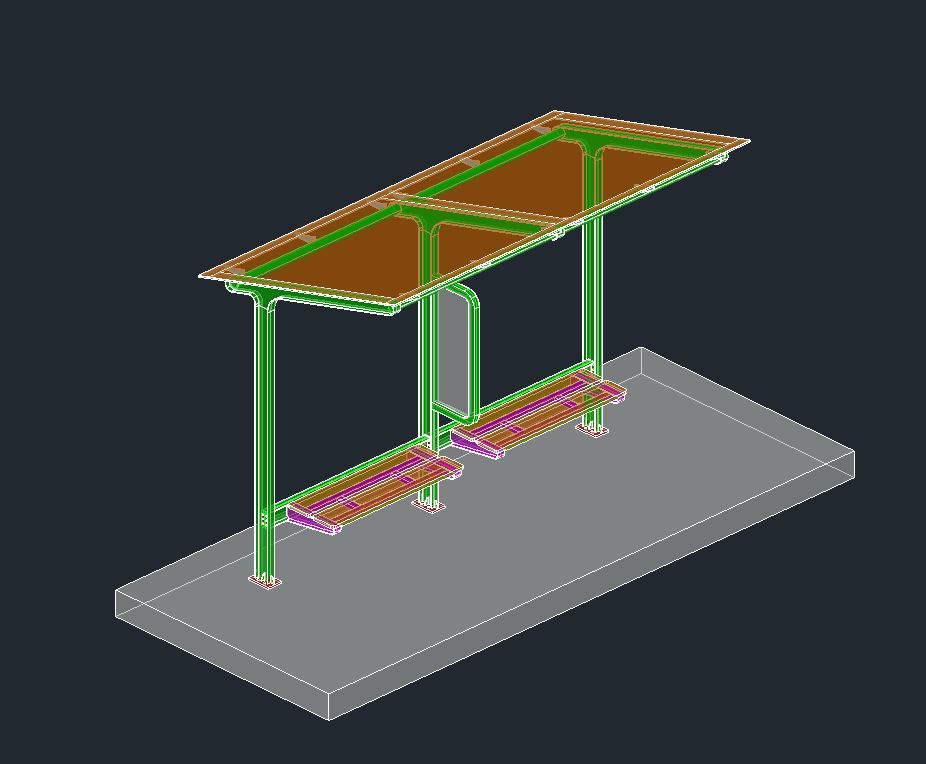Viewport: 926px width, 764px height.
Task: Select the middle post's red base plate
Action: pyautogui.click(x=429, y=506)
